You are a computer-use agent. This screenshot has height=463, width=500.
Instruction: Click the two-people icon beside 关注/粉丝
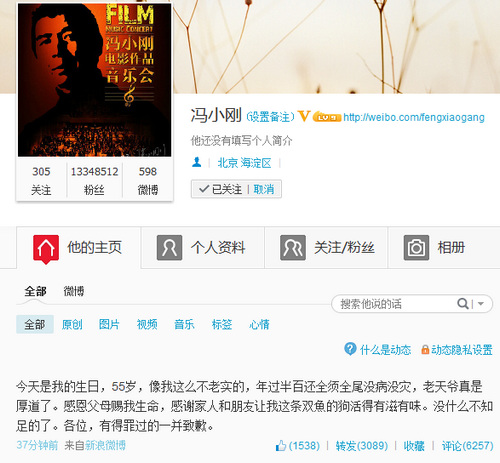(293, 248)
